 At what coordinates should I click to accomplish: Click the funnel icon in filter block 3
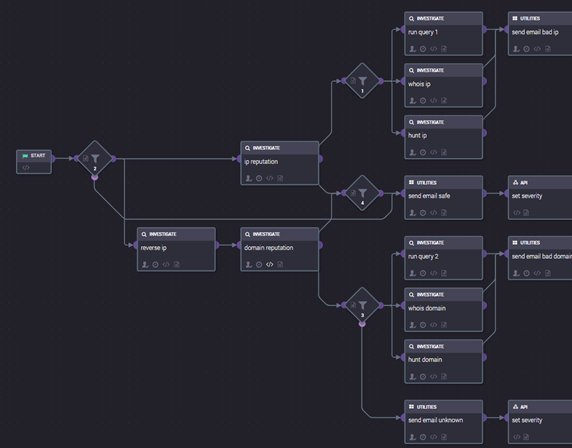coord(363,305)
